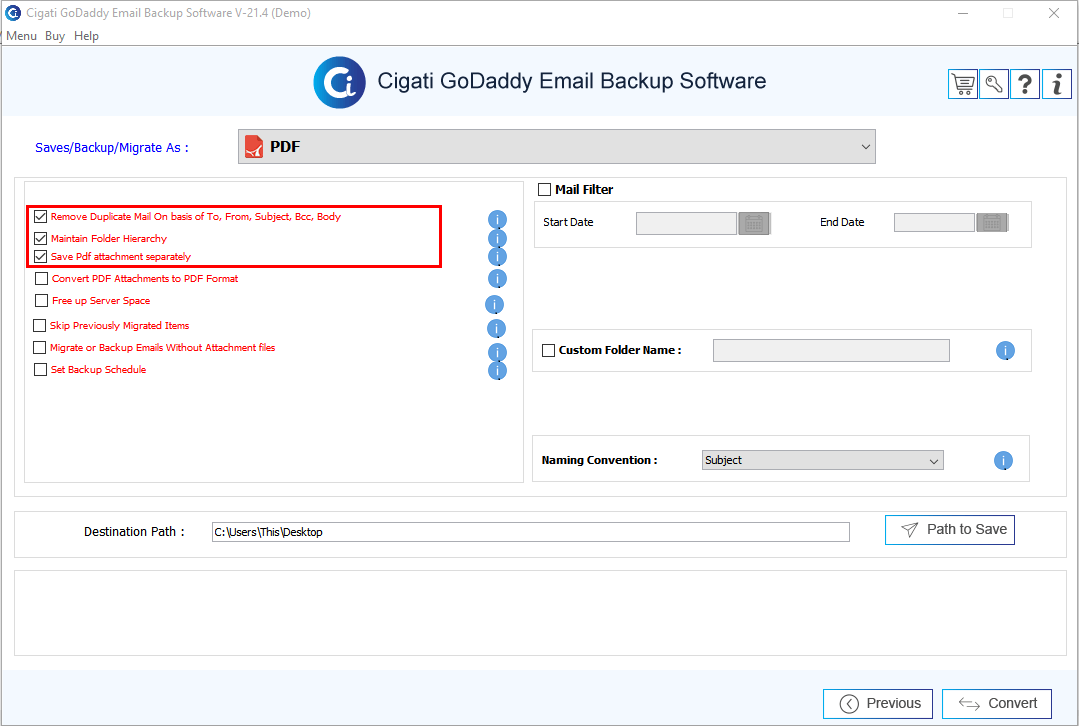Enable Set Backup Schedule checkbox
This screenshot has width=1079, height=726.
pyautogui.click(x=40, y=370)
